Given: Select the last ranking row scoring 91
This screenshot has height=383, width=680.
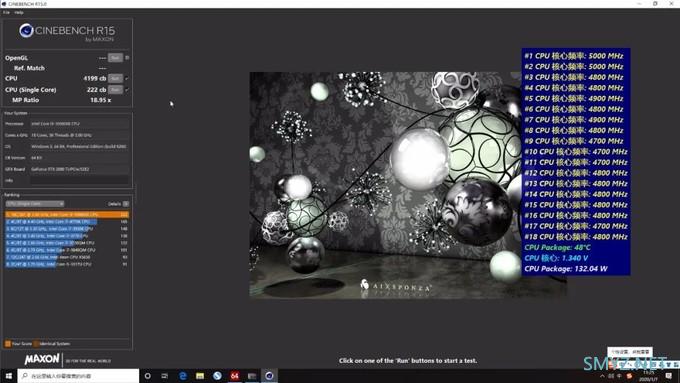Looking at the screenshot, I should pyautogui.click(x=67, y=264).
